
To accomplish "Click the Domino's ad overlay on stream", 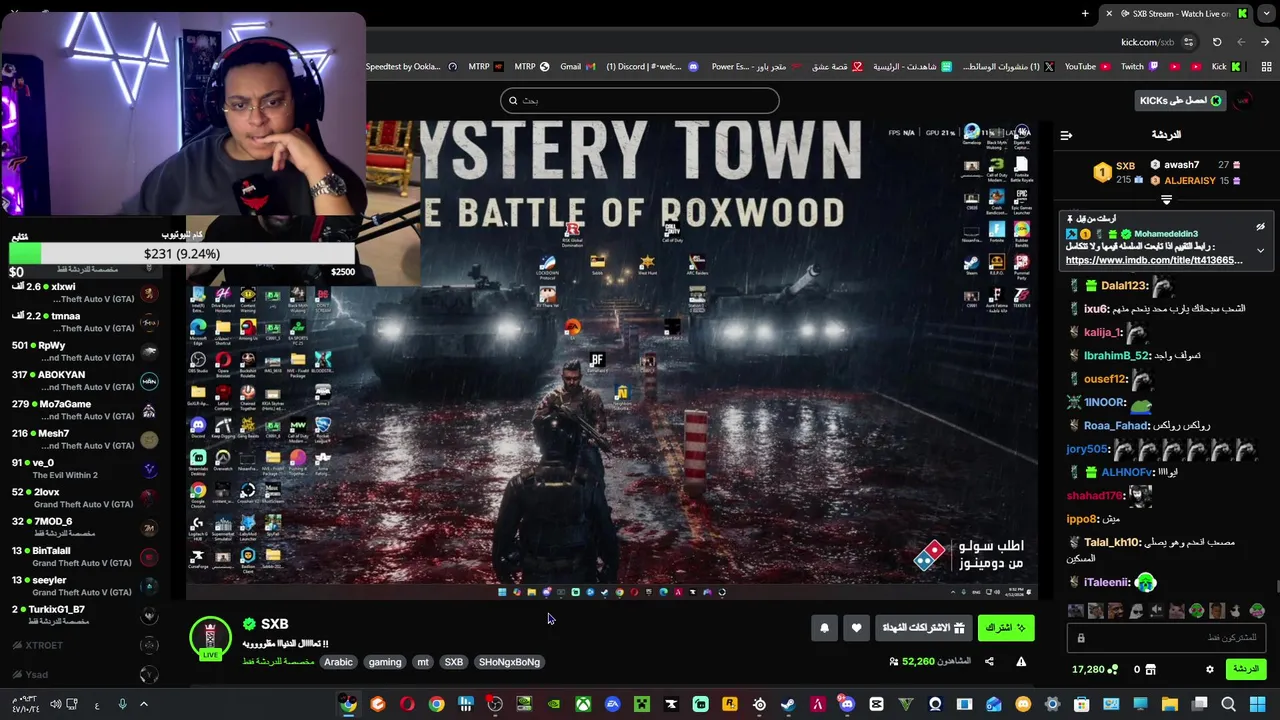I will pos(970,555).
